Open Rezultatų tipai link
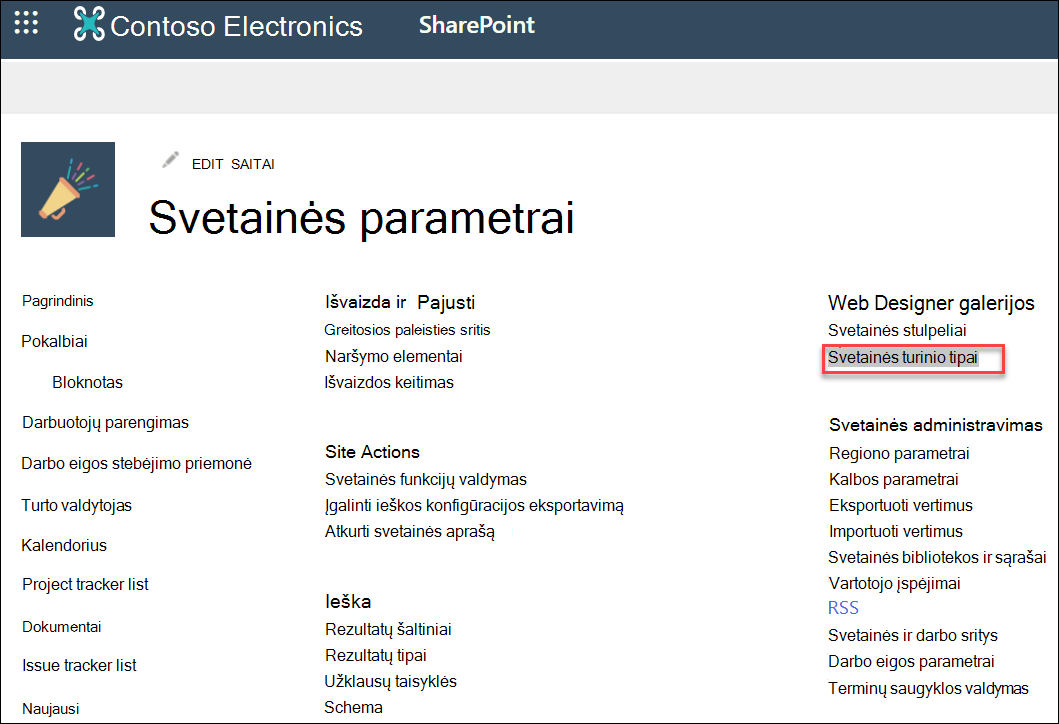The image size is (1059, 724). tap(376, 656)
